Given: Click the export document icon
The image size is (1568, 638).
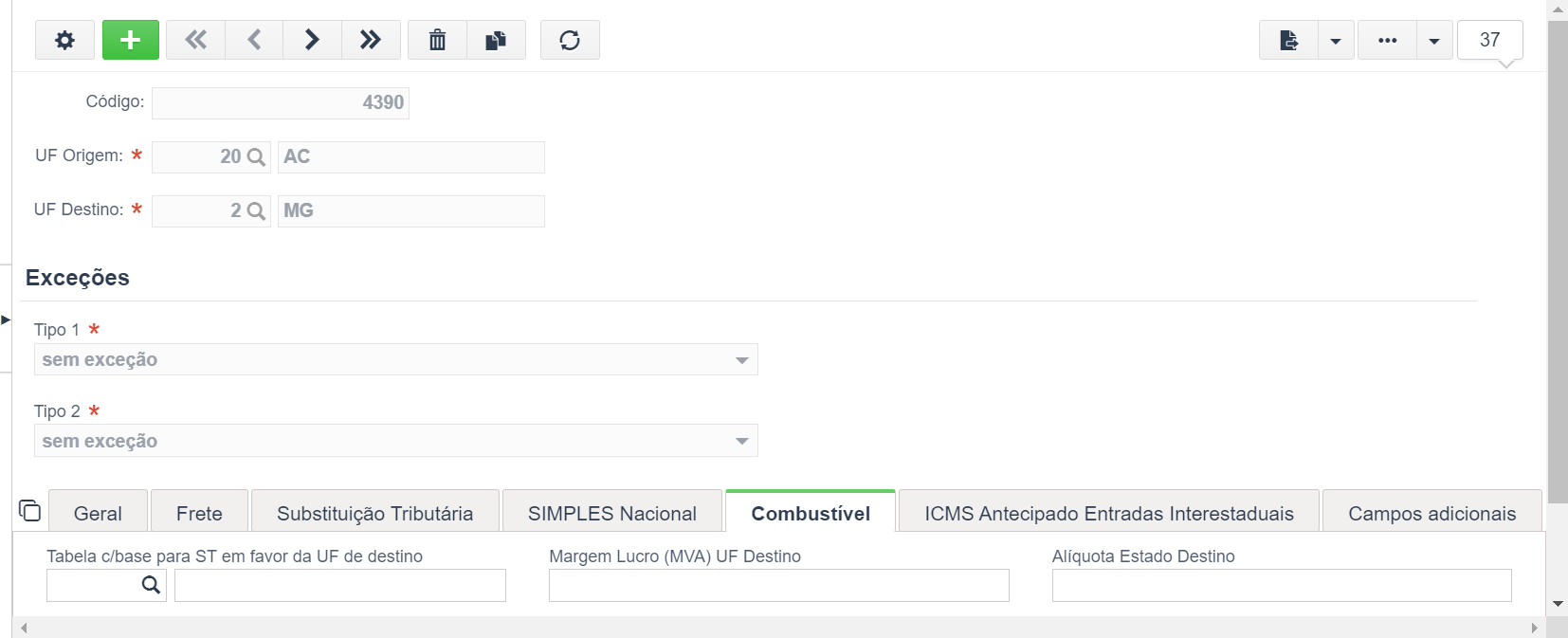Looking at the screenshot, I should [1288, 40].
